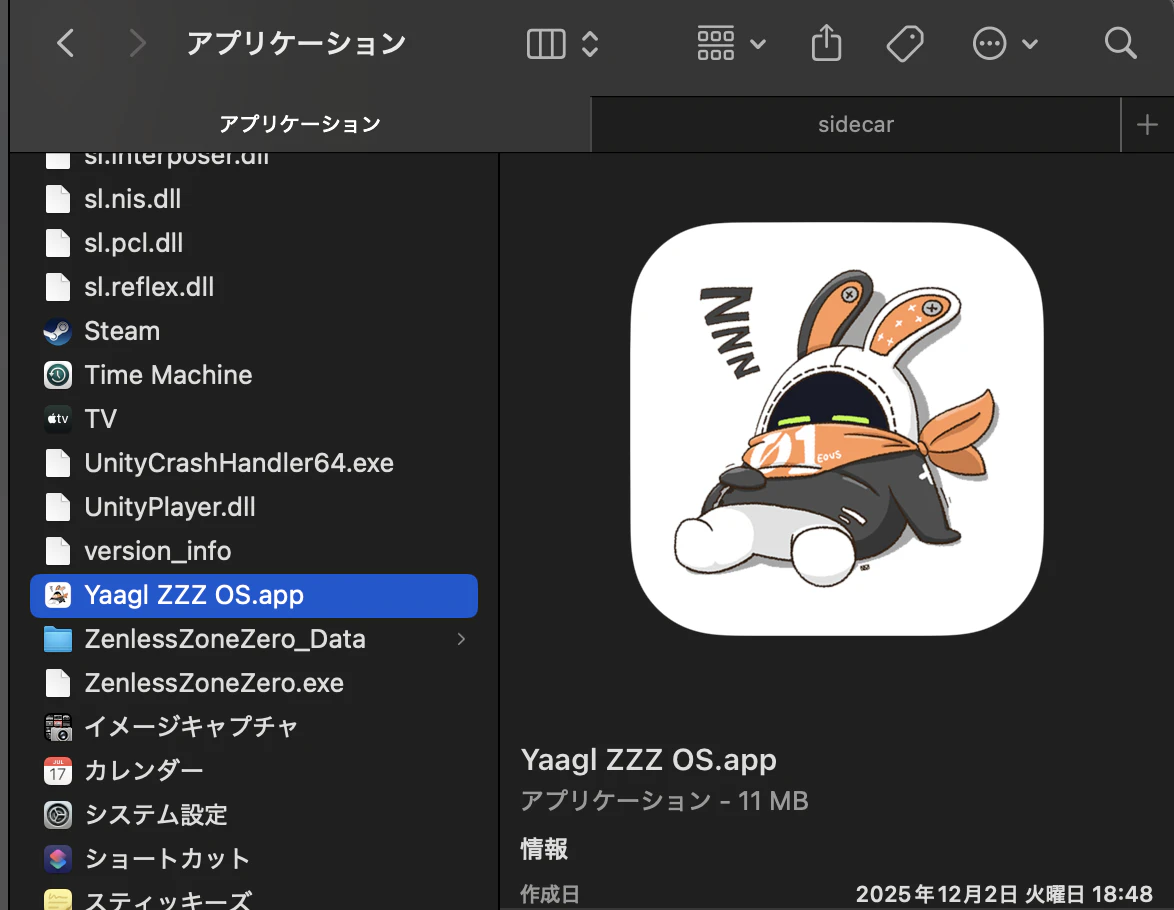Select the Time Machine app icon

[58, 375]
